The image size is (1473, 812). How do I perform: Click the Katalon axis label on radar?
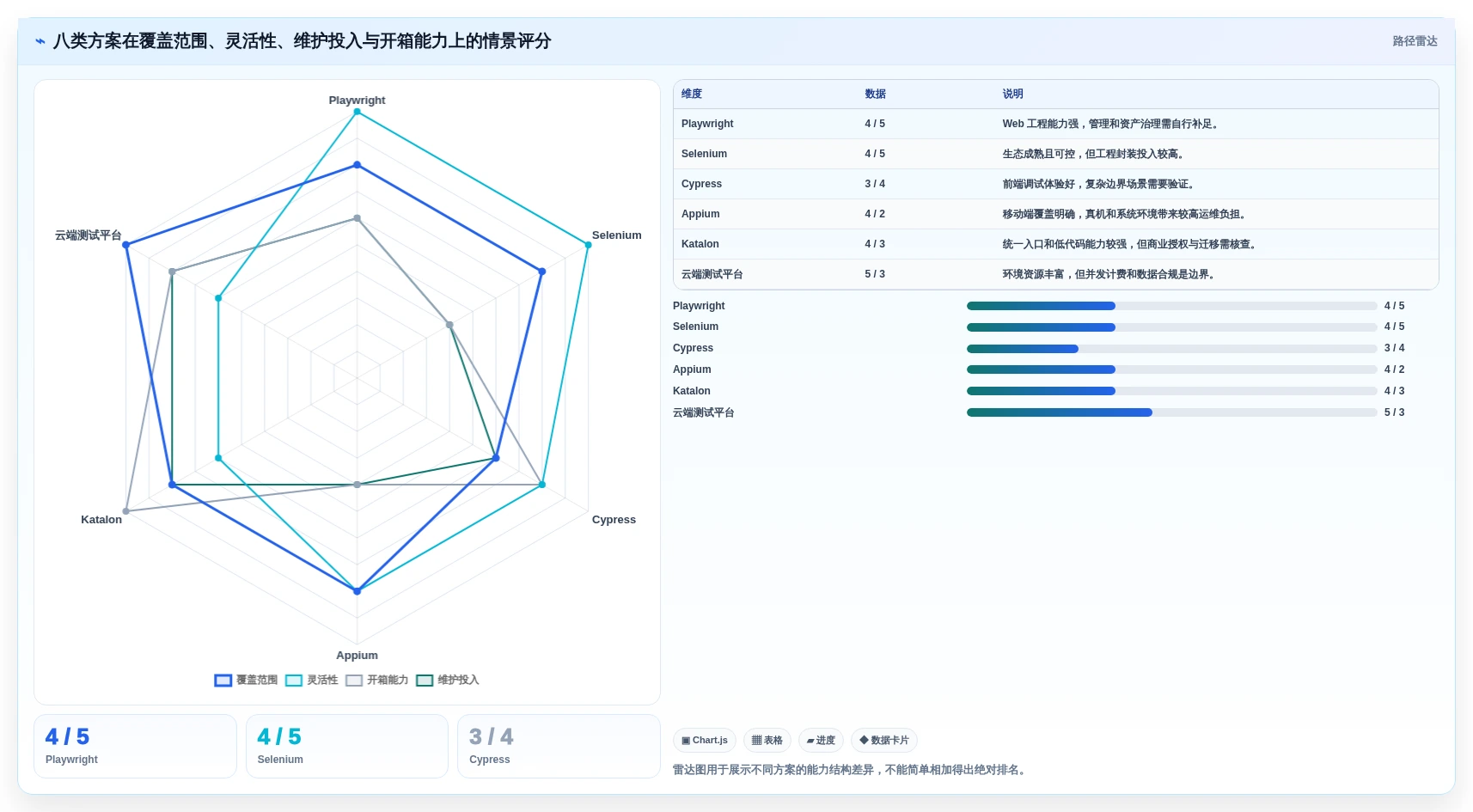pyautogui.click(x=101, y=520)
